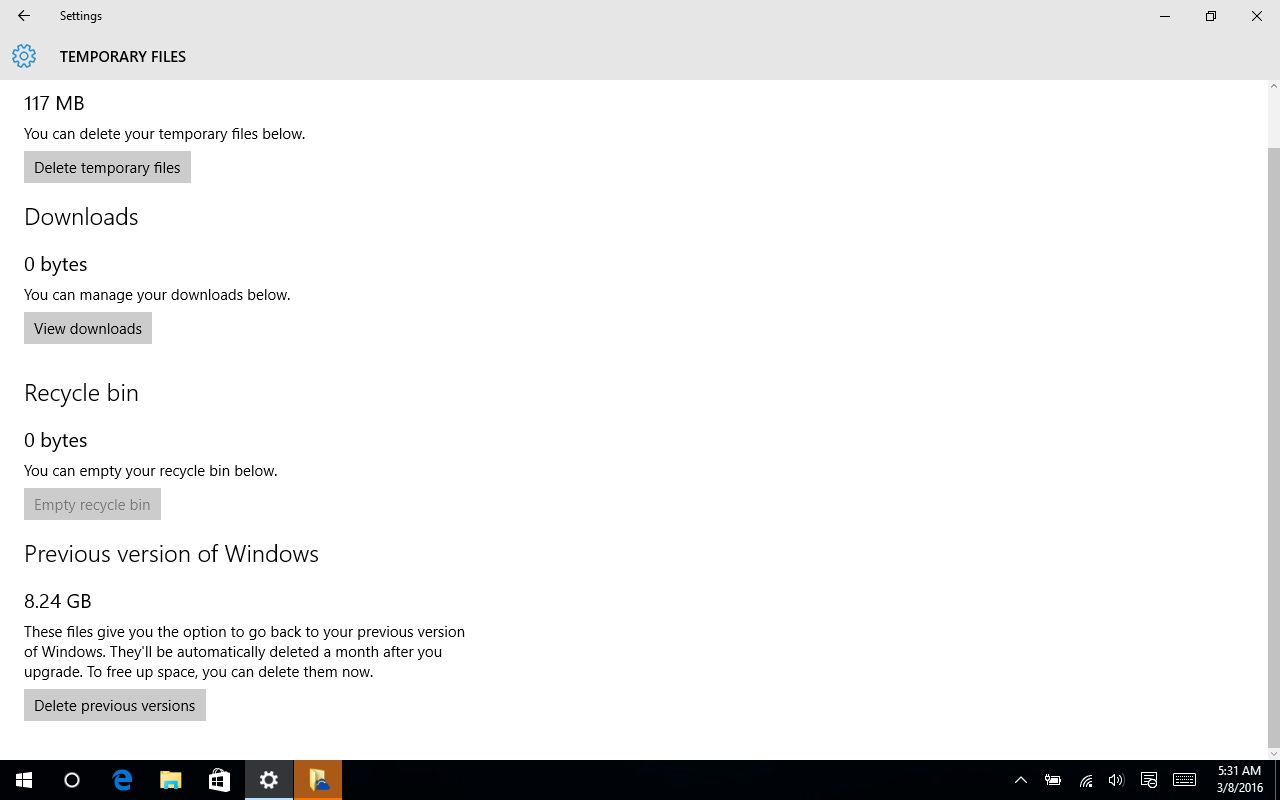Expand hidden icons in the system tray

1021,780
